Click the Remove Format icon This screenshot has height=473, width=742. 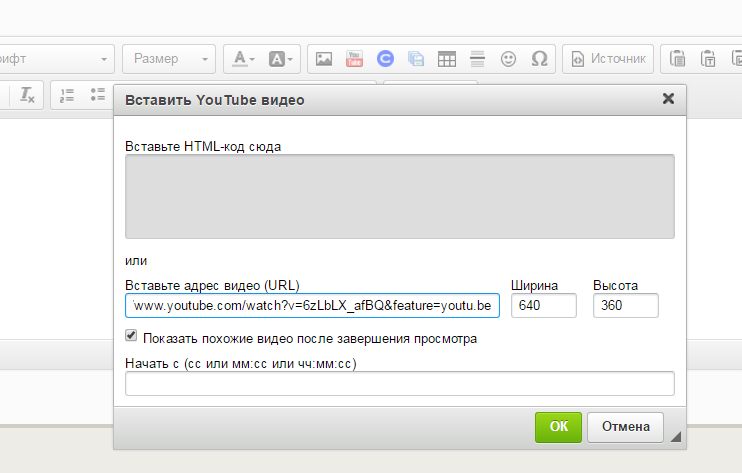click(27, 95)
